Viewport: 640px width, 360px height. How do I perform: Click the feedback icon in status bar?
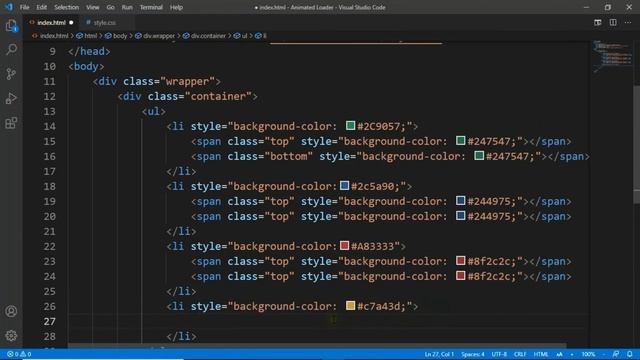pyautogui.click(x=616, y=354)
